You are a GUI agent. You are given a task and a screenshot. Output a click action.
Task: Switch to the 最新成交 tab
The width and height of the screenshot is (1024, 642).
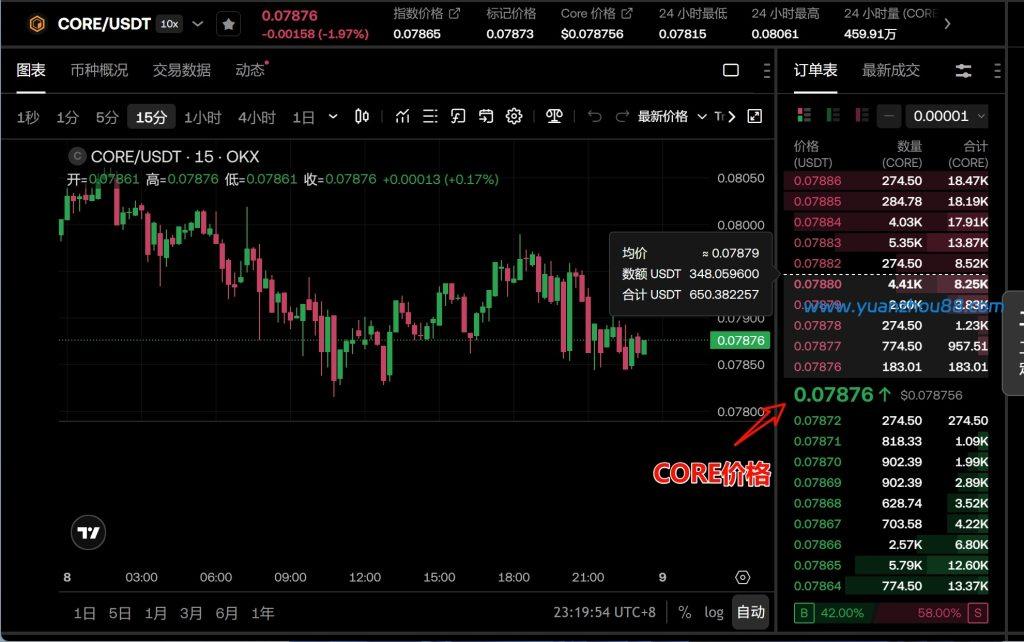[890, 70]
